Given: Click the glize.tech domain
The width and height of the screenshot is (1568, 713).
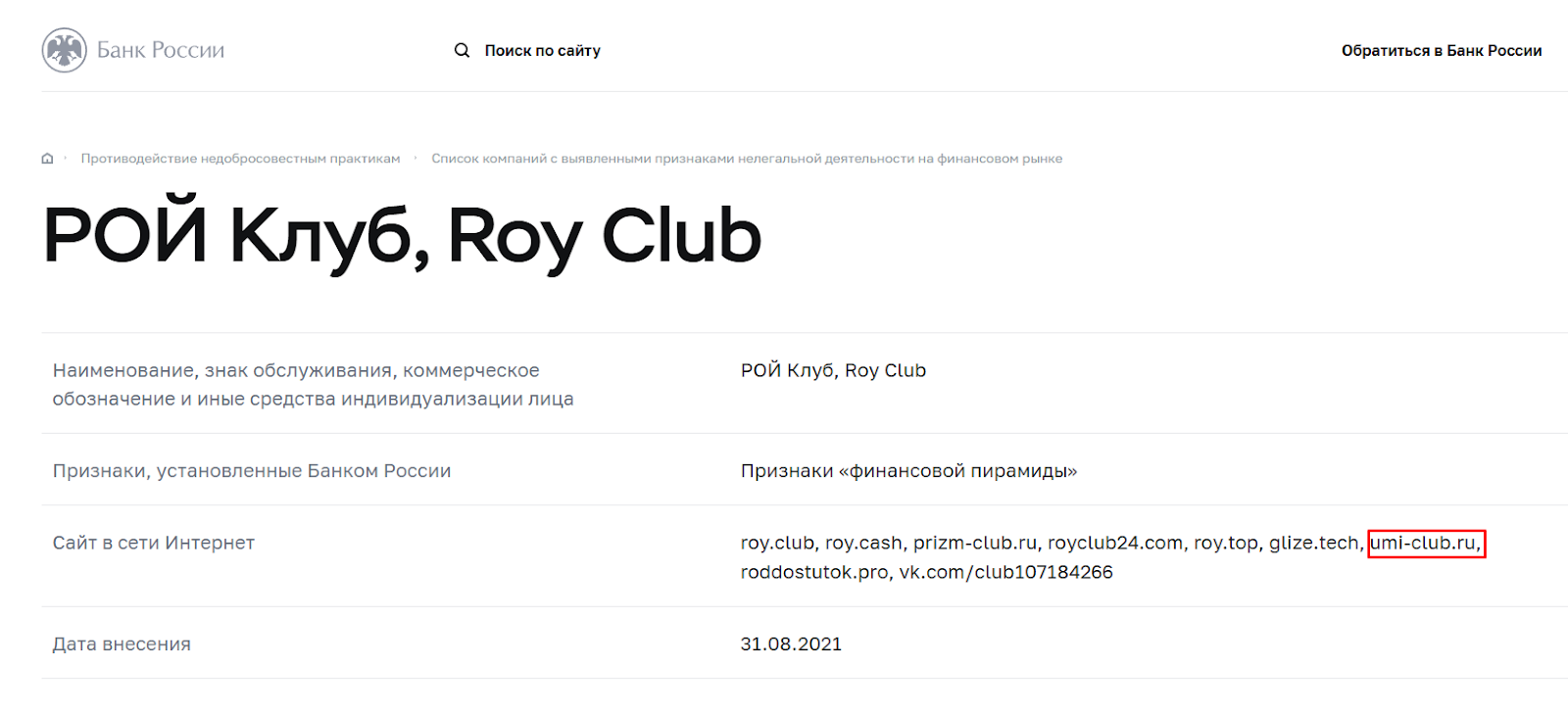Looking at the screenshot, I should point(1313,543).
